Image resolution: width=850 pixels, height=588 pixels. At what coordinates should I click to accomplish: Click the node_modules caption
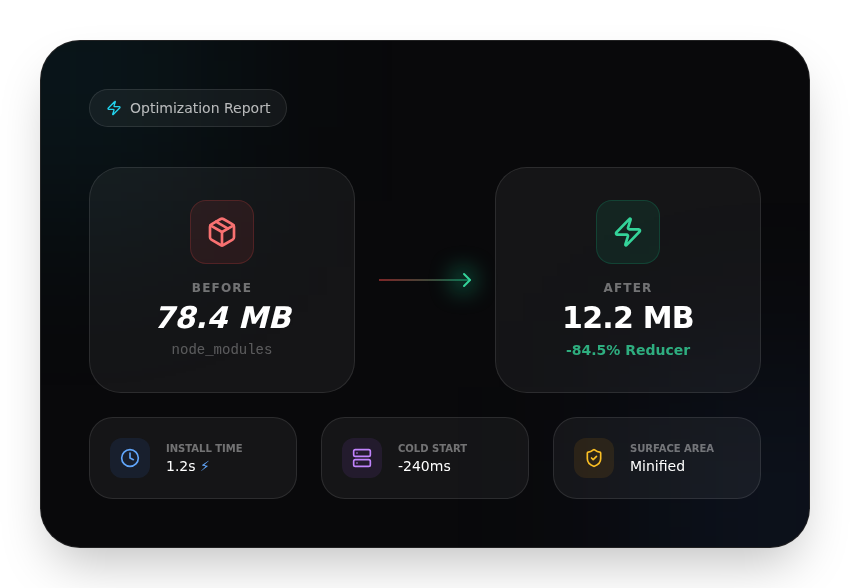click(x=222, y=349)
